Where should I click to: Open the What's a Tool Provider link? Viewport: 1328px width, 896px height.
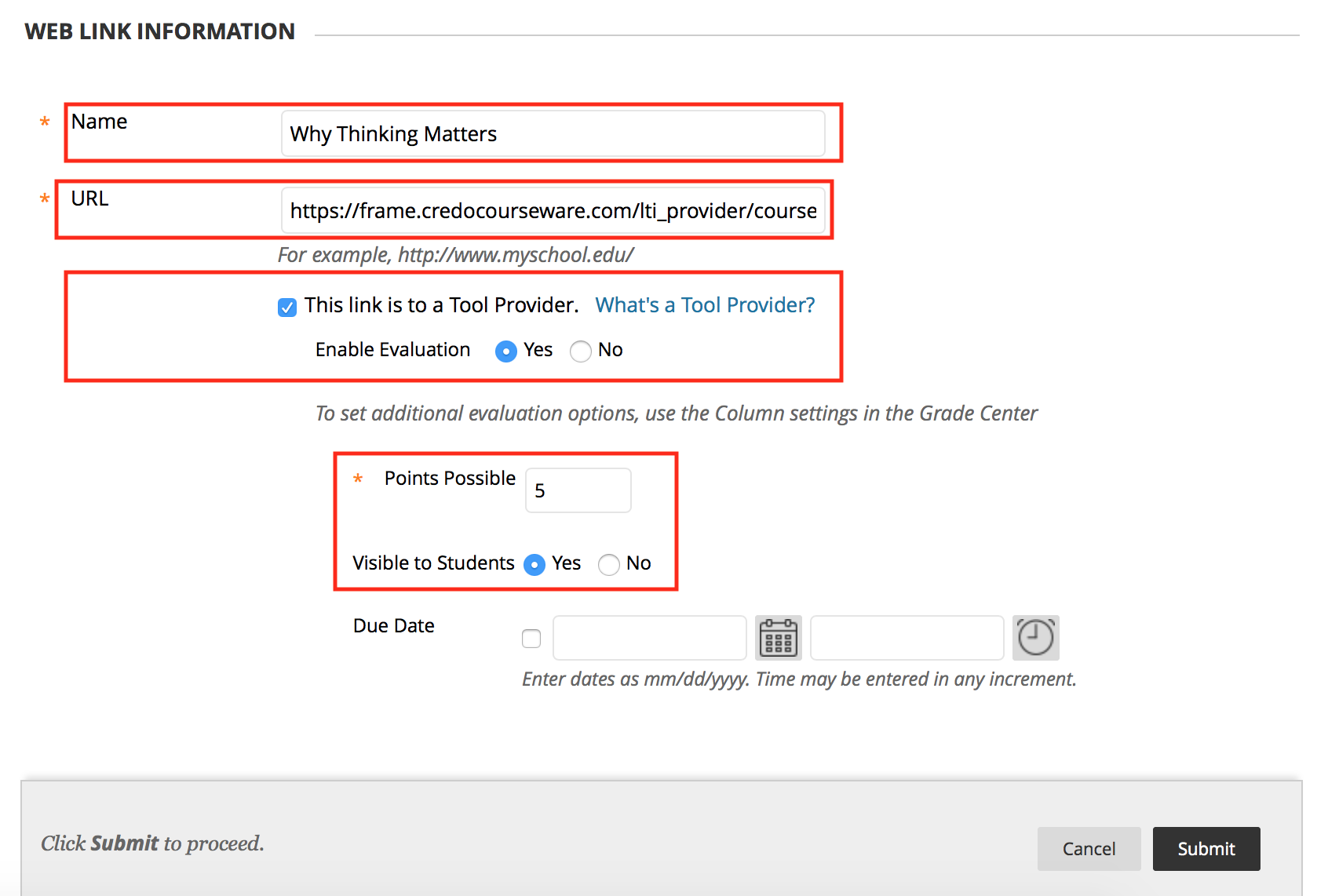coord(705,304)
